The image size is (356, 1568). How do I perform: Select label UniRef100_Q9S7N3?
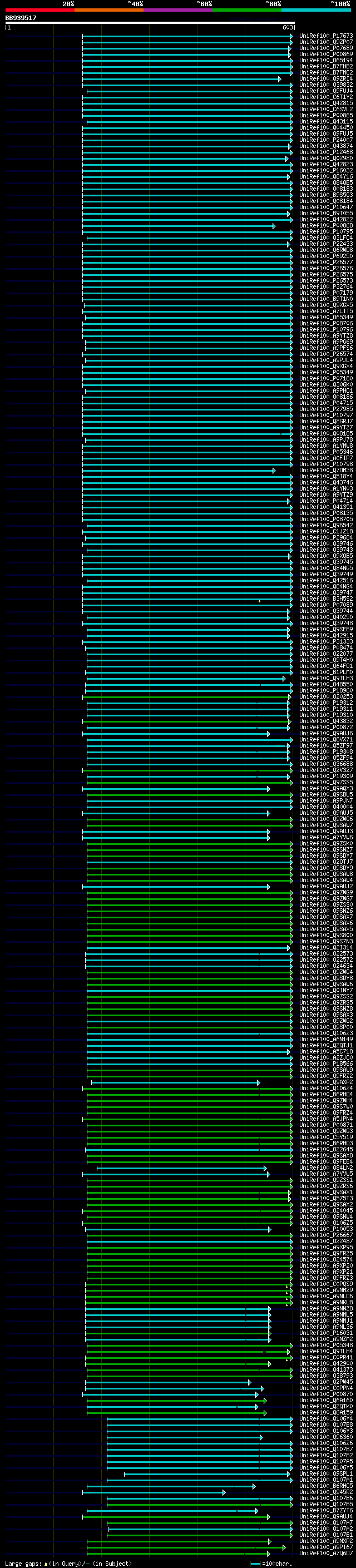tap(326, 942)
